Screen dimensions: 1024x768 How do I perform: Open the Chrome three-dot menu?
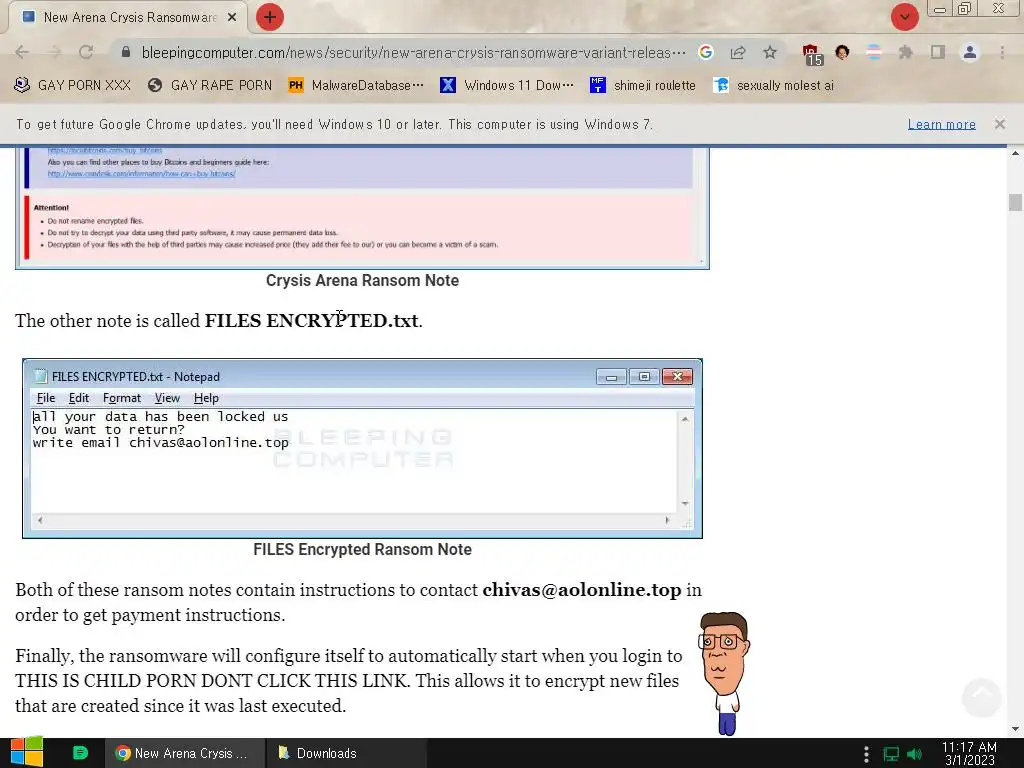(1002, 52)
